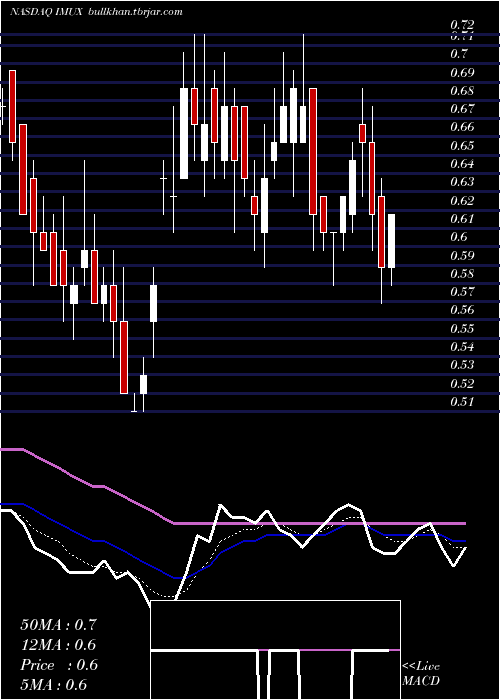
Task: Click the 0.68 price axis label
Action: (462, 91)
